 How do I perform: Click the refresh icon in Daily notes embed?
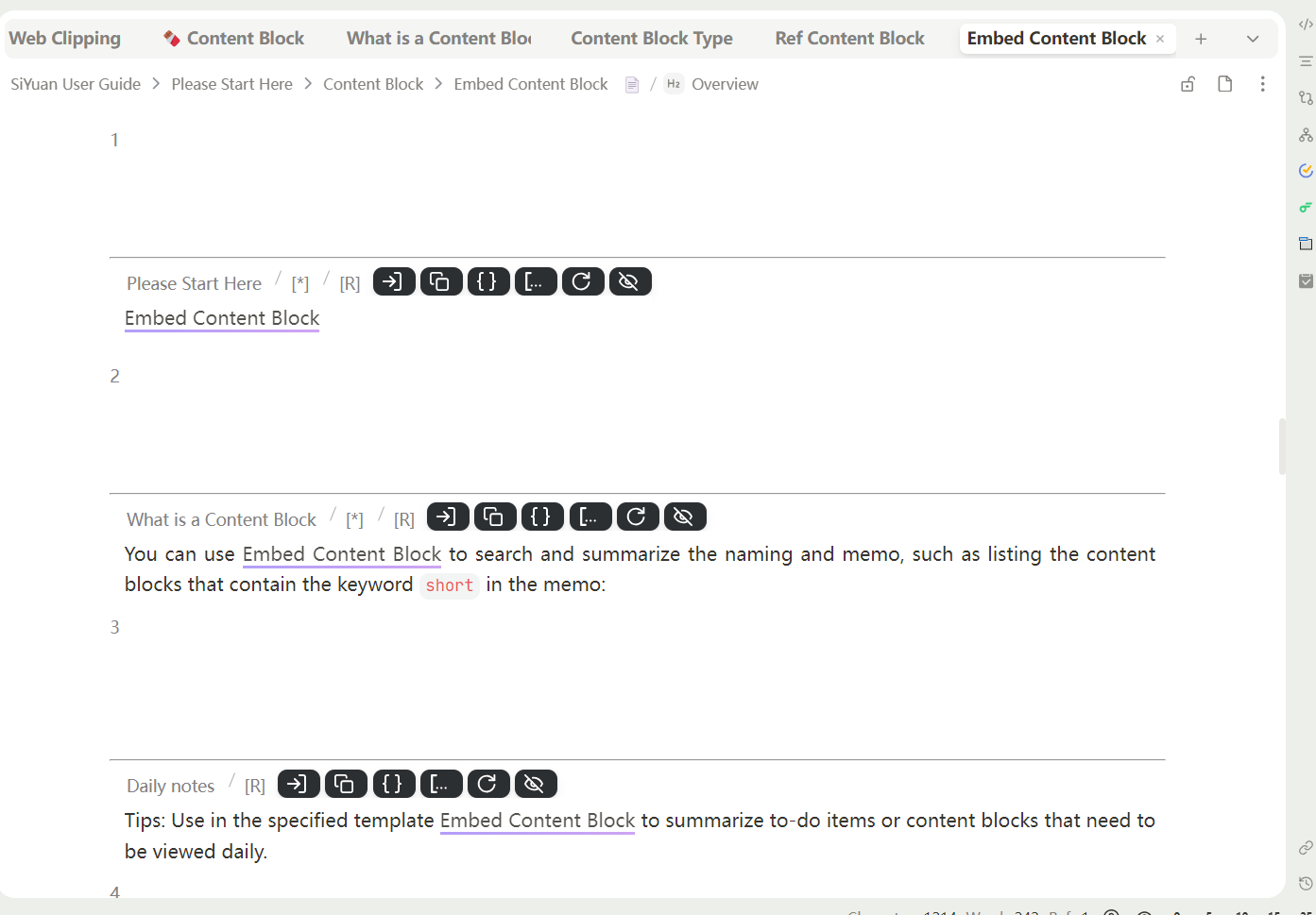click(487, 784)
